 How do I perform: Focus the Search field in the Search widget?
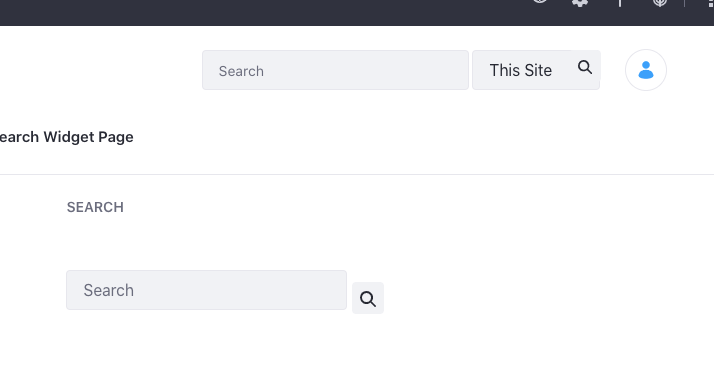pos(206,290)
